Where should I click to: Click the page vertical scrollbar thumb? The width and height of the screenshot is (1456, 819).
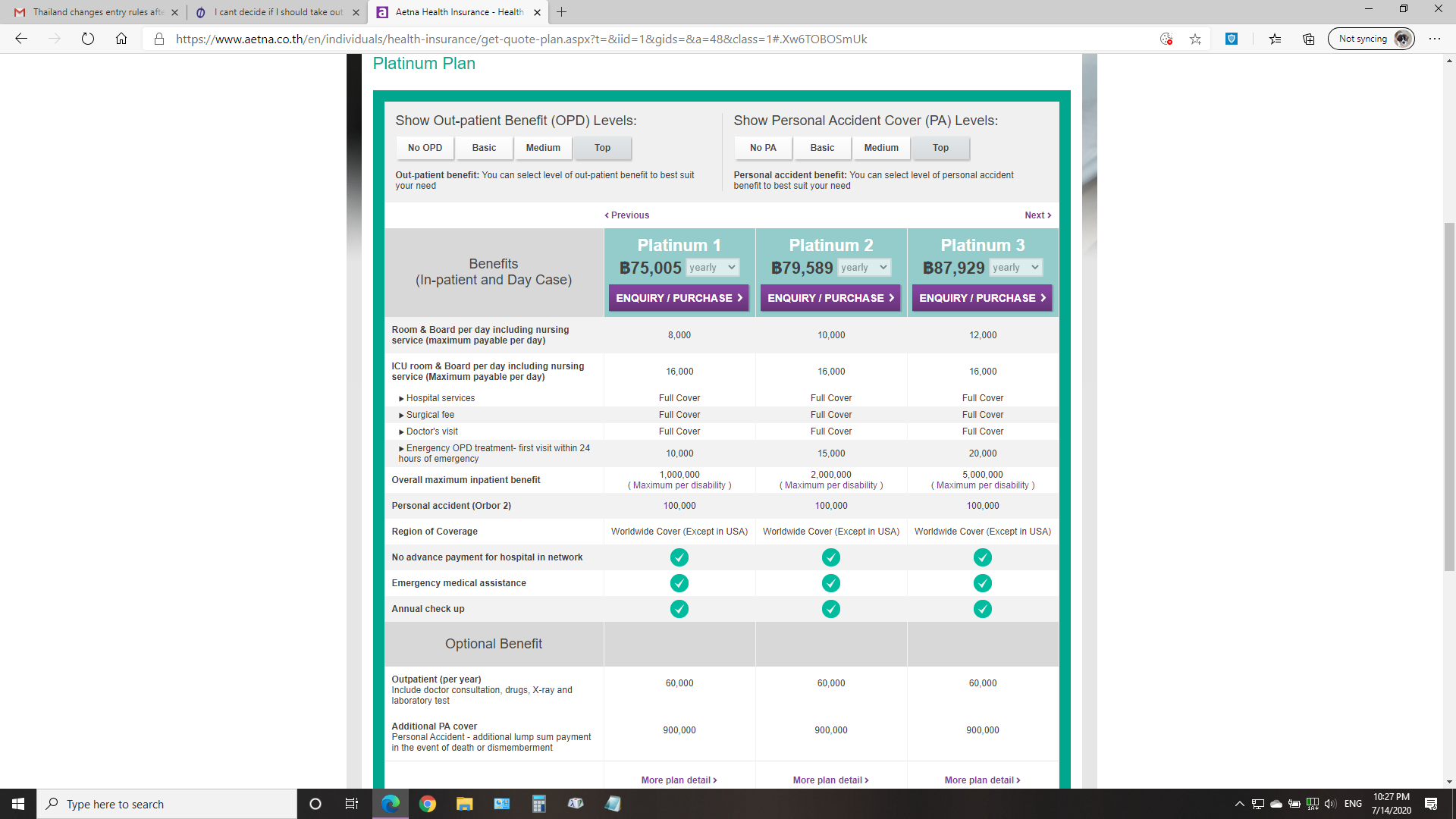click(x=1449, y=397)
